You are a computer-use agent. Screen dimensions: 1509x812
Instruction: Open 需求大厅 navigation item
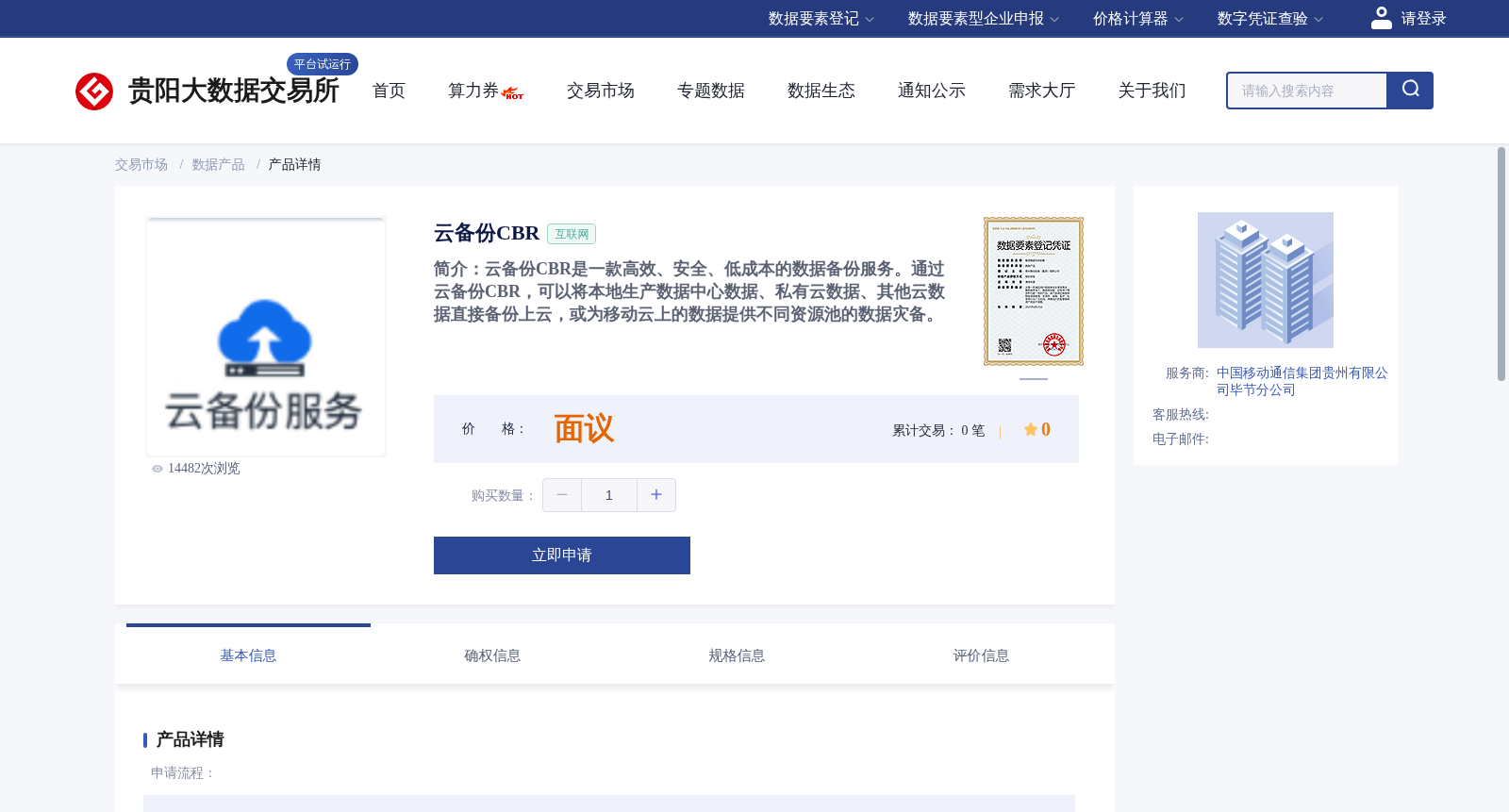point(1042,91)
